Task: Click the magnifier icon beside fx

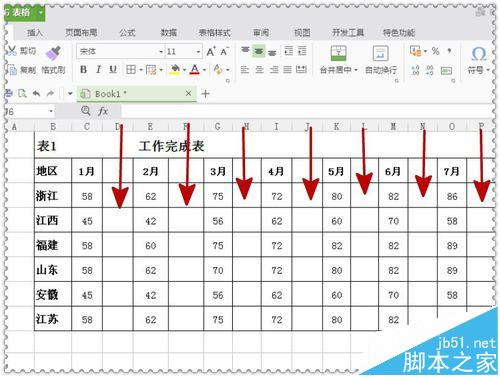Action: tap(86, 111)
